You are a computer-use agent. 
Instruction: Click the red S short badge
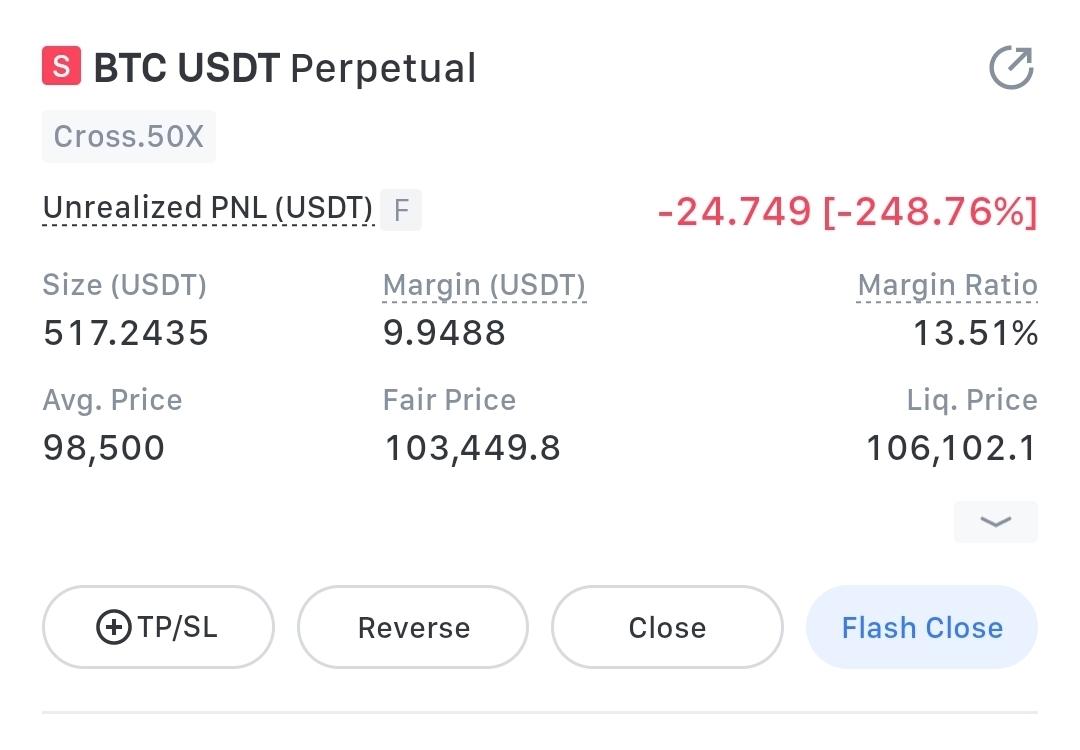point(61,66)
